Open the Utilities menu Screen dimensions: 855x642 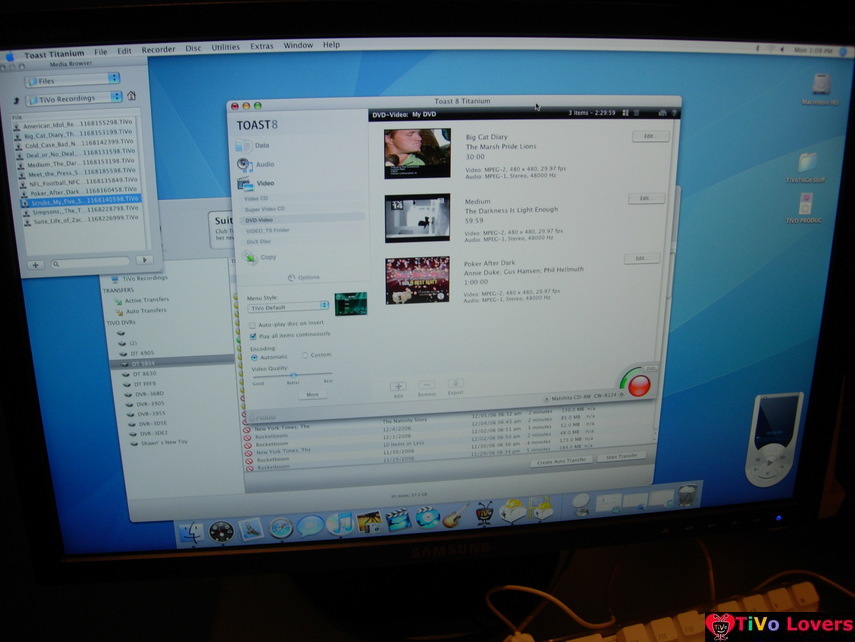(225, 47)
